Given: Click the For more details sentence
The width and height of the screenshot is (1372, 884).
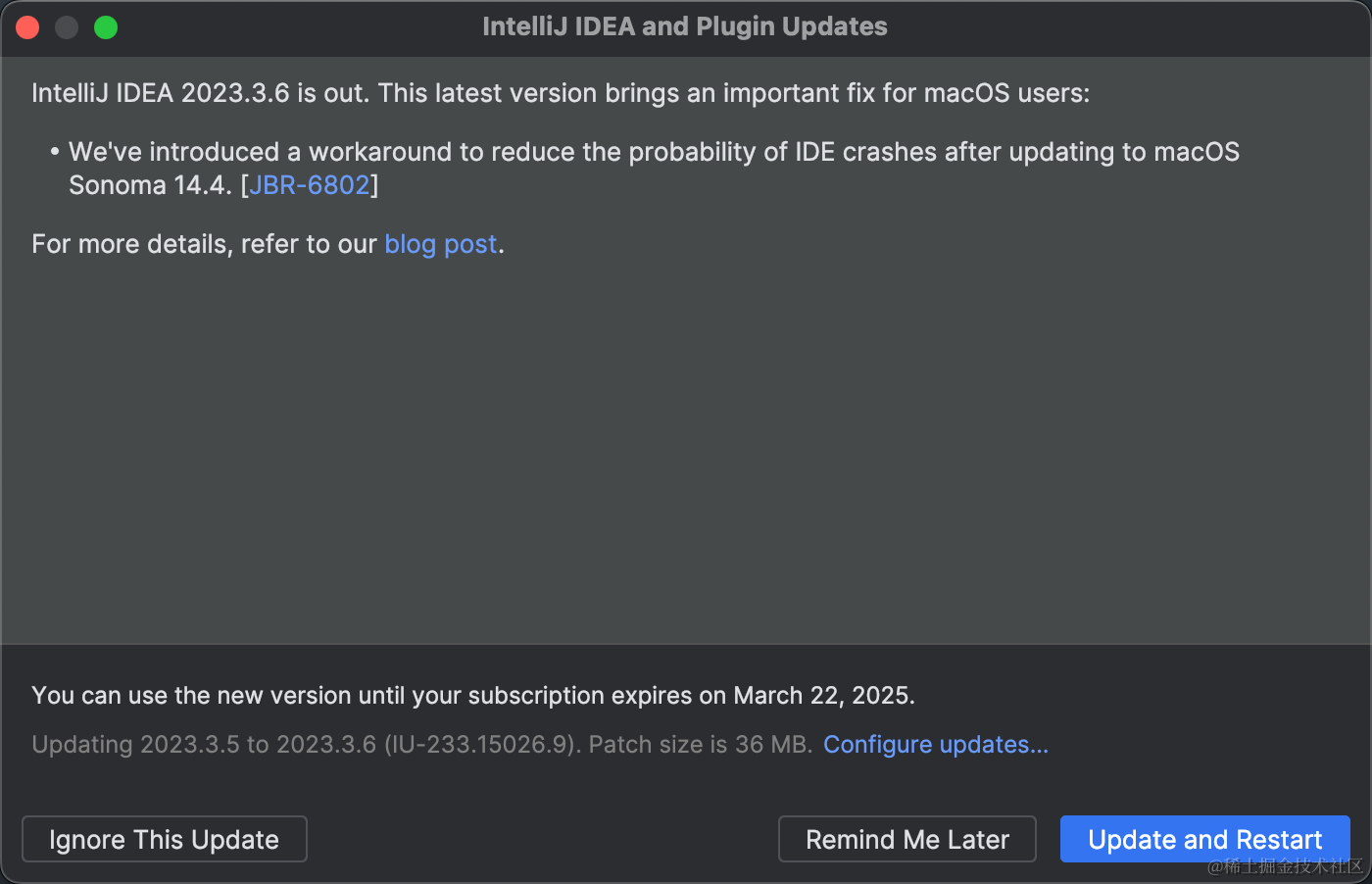Looking at the screenshot, I should click(196, 244).
